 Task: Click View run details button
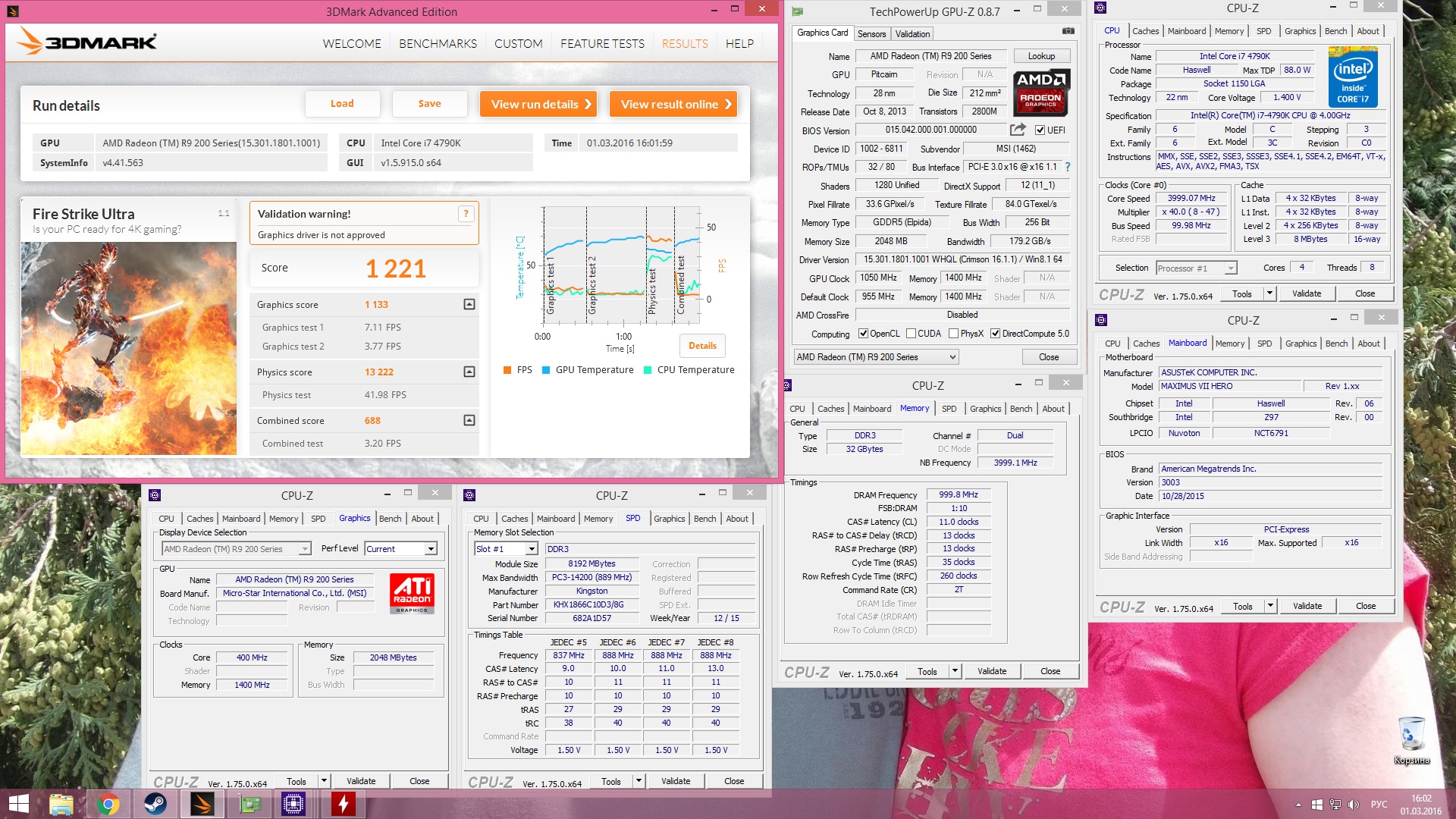point(538,104)
